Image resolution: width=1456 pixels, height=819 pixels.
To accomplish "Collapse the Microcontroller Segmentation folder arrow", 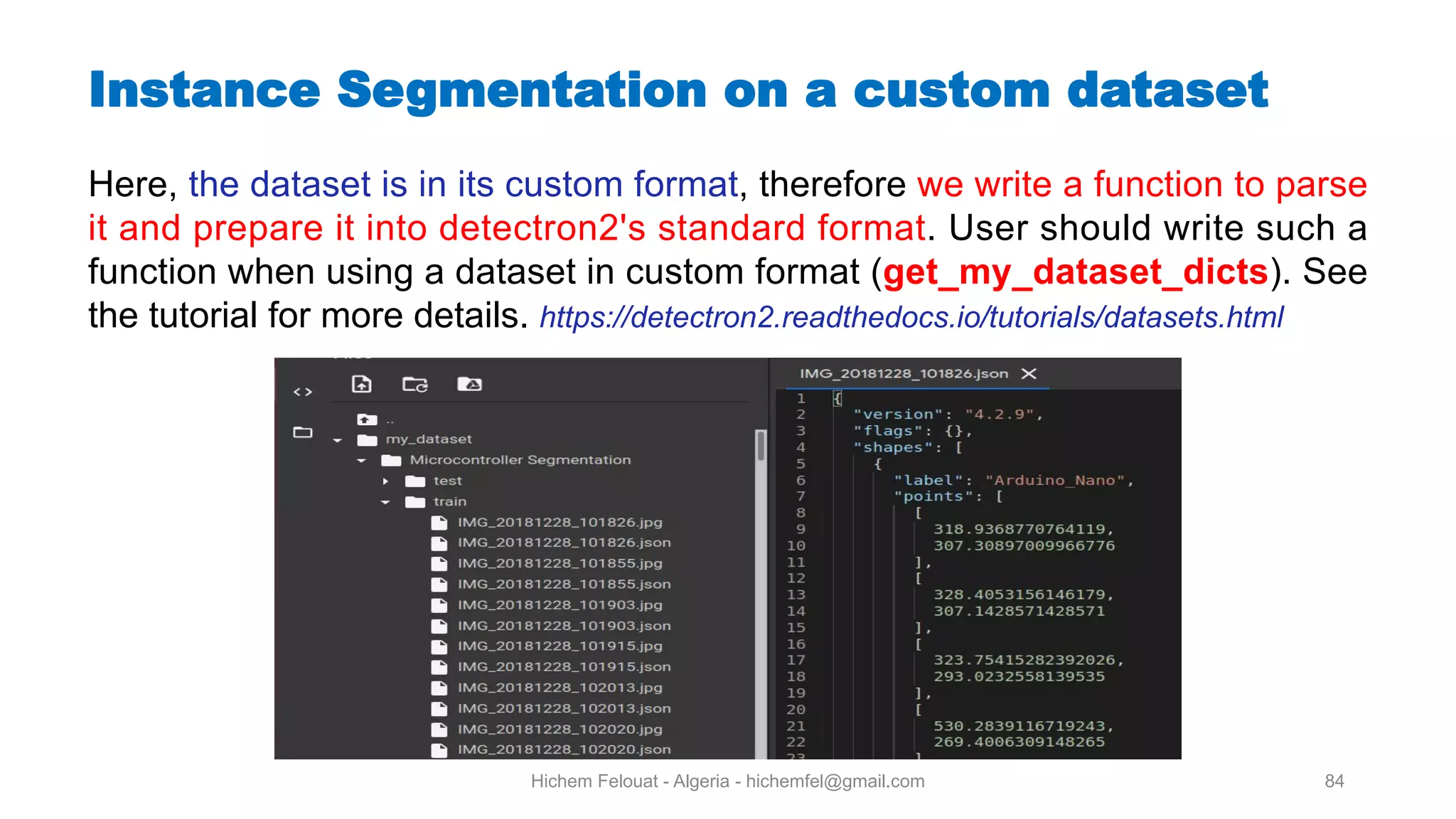I will [x=361, y=461].
